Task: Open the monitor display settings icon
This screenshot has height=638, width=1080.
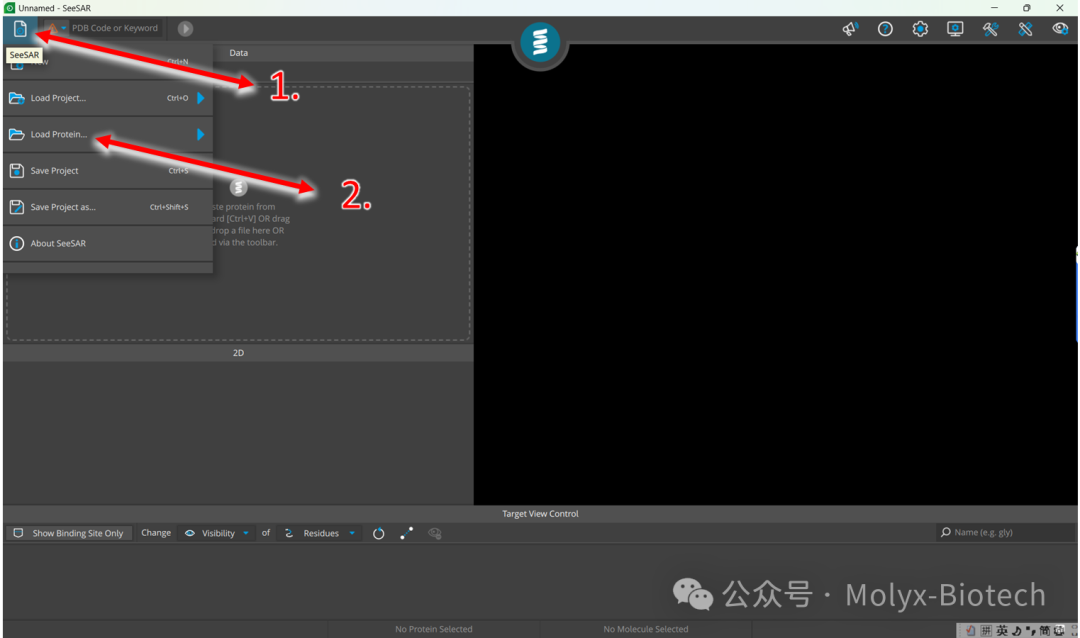Action: tap(955, 29)
